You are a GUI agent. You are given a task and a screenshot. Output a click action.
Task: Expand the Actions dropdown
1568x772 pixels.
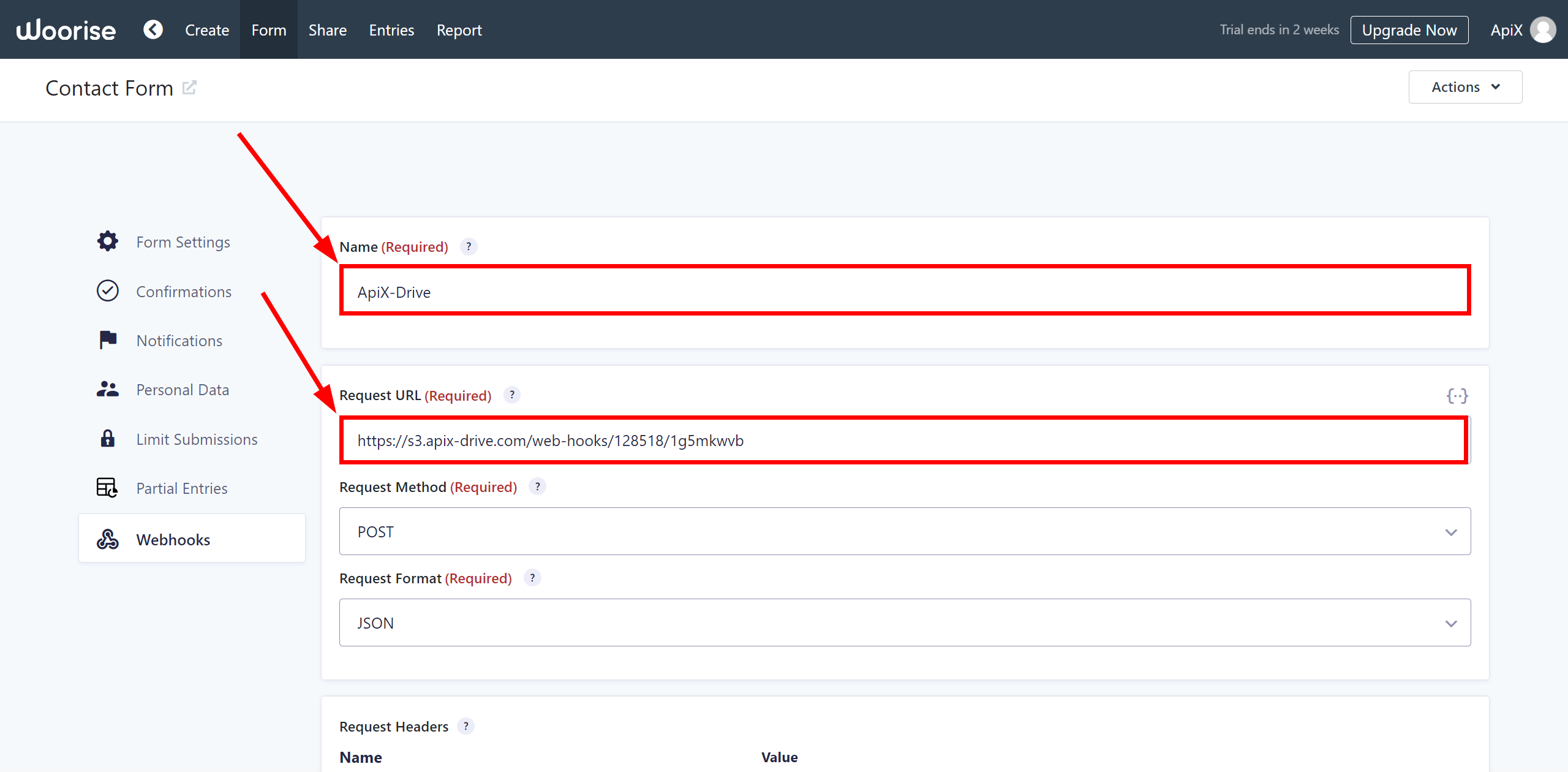point(1465,87)
